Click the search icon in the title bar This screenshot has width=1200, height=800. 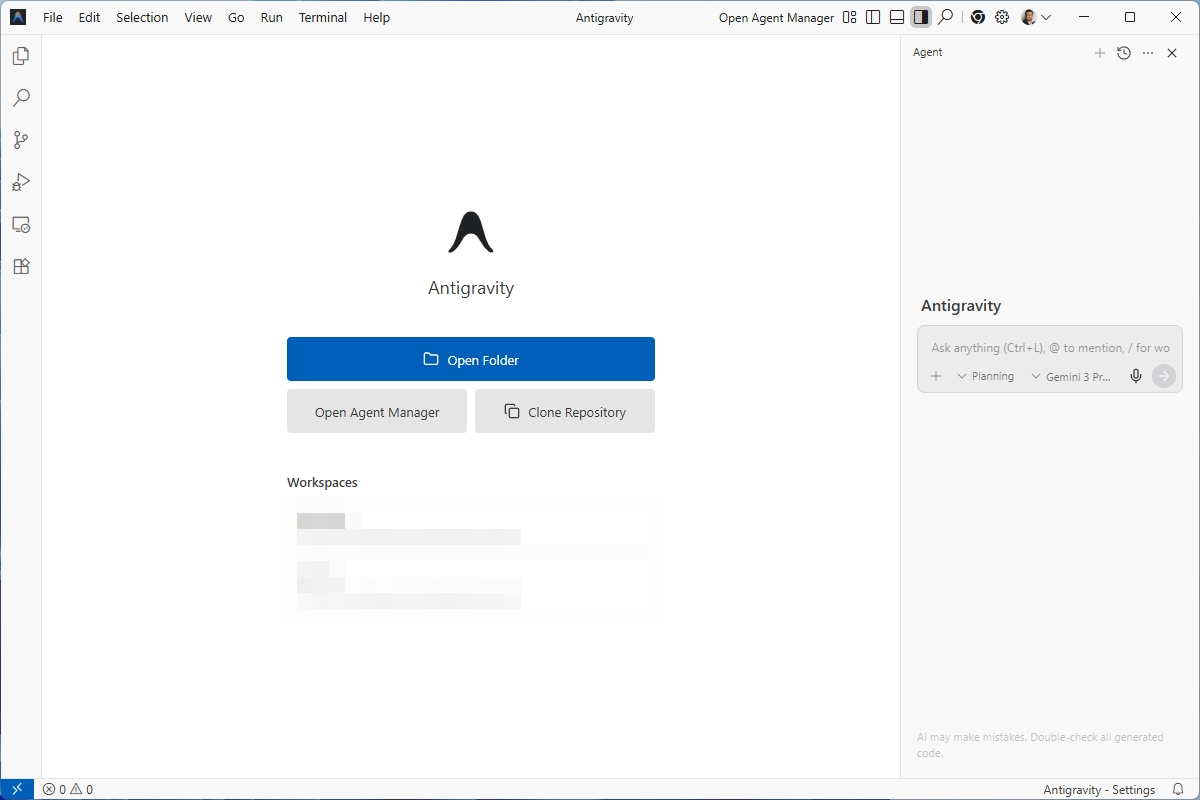coord(945,17)
